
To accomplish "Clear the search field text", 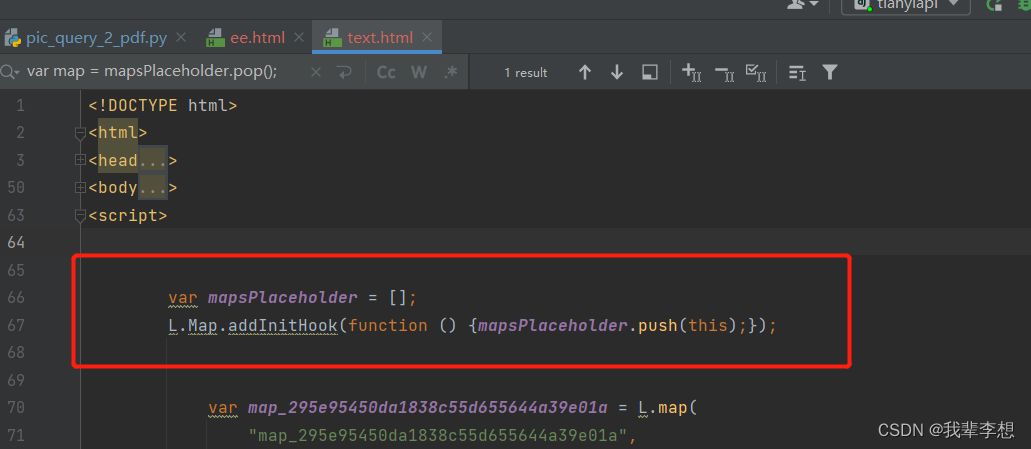I will (x=316, y=72).
